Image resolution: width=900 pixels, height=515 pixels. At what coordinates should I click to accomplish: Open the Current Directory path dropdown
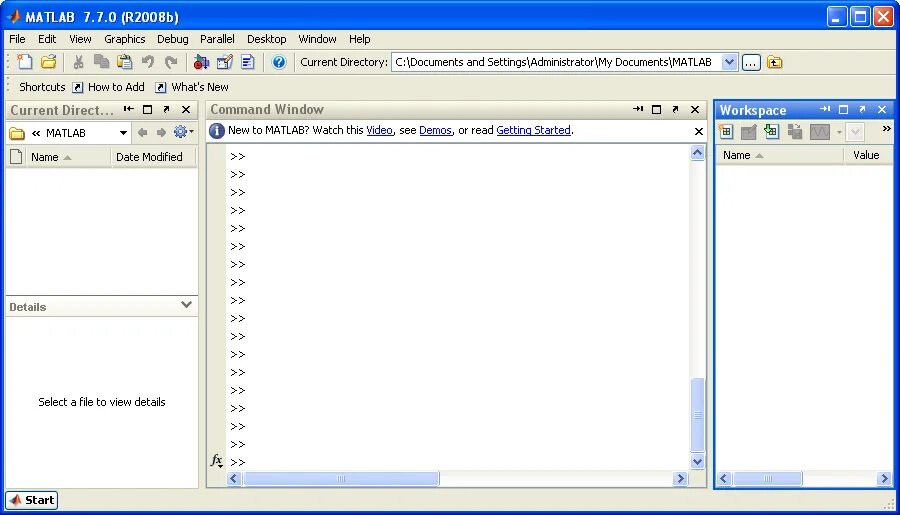point(728,62)
